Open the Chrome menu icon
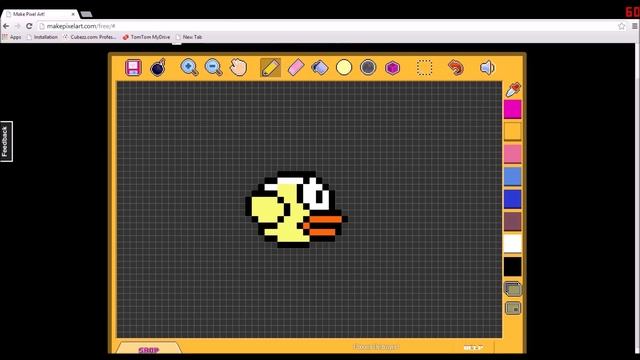 pyautogui.click(x=635, y=26)
